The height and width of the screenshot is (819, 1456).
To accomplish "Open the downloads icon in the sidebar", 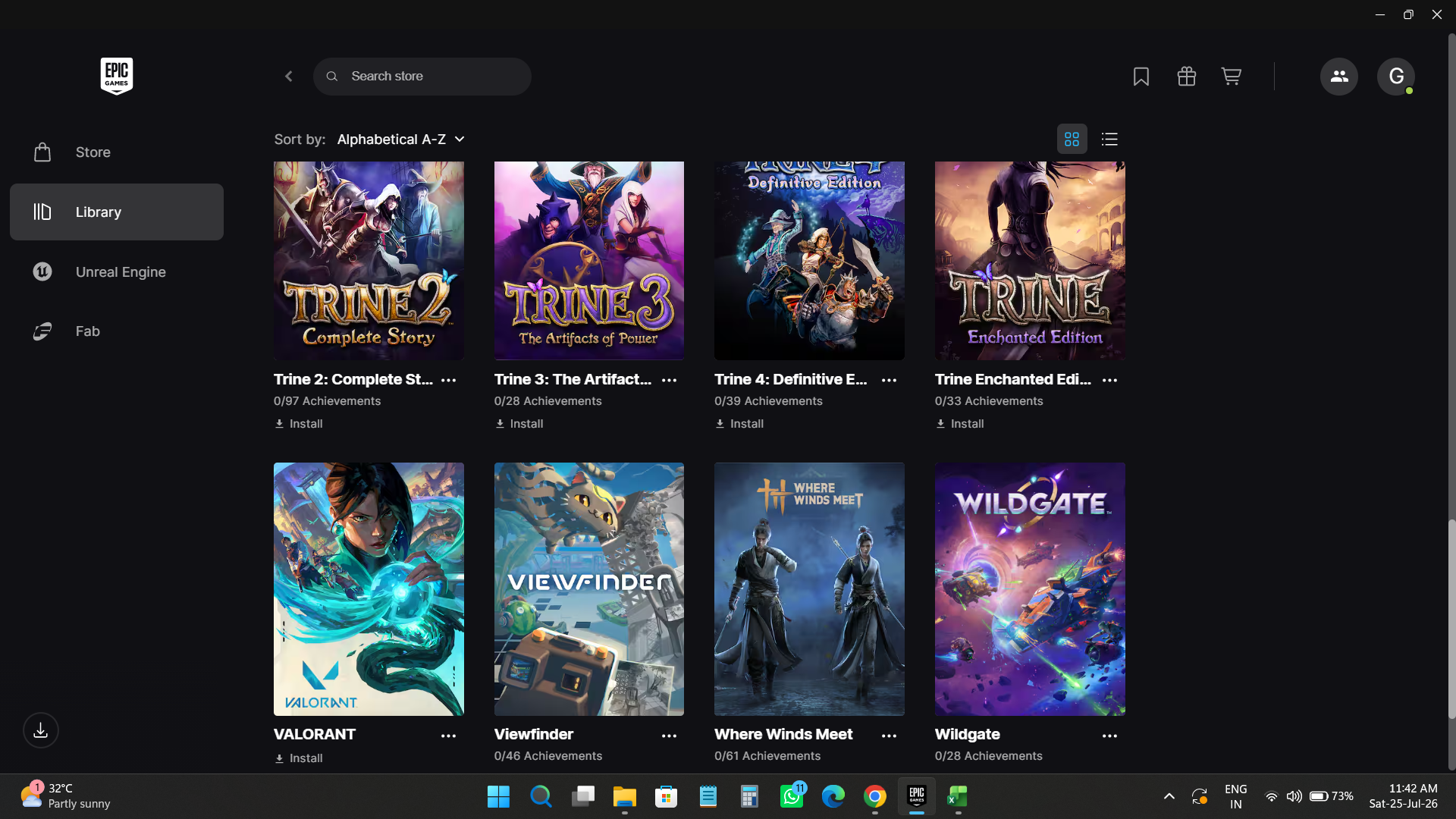I will (x=41, y=730).
